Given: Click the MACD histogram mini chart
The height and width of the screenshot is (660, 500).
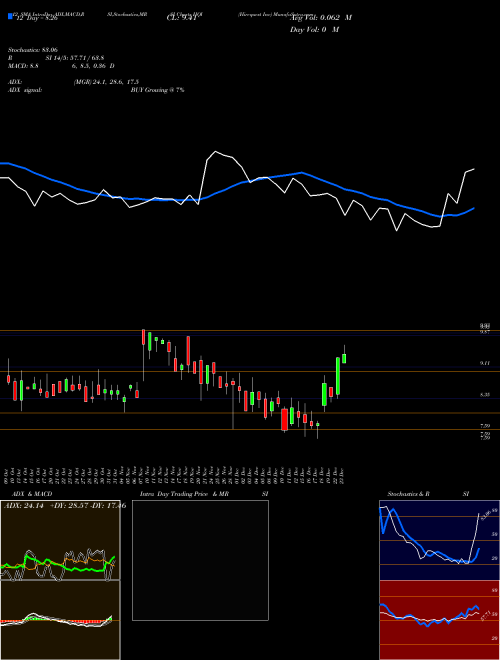Looking at the screenshot, I should pyautogui.click(x=60, y=620).
